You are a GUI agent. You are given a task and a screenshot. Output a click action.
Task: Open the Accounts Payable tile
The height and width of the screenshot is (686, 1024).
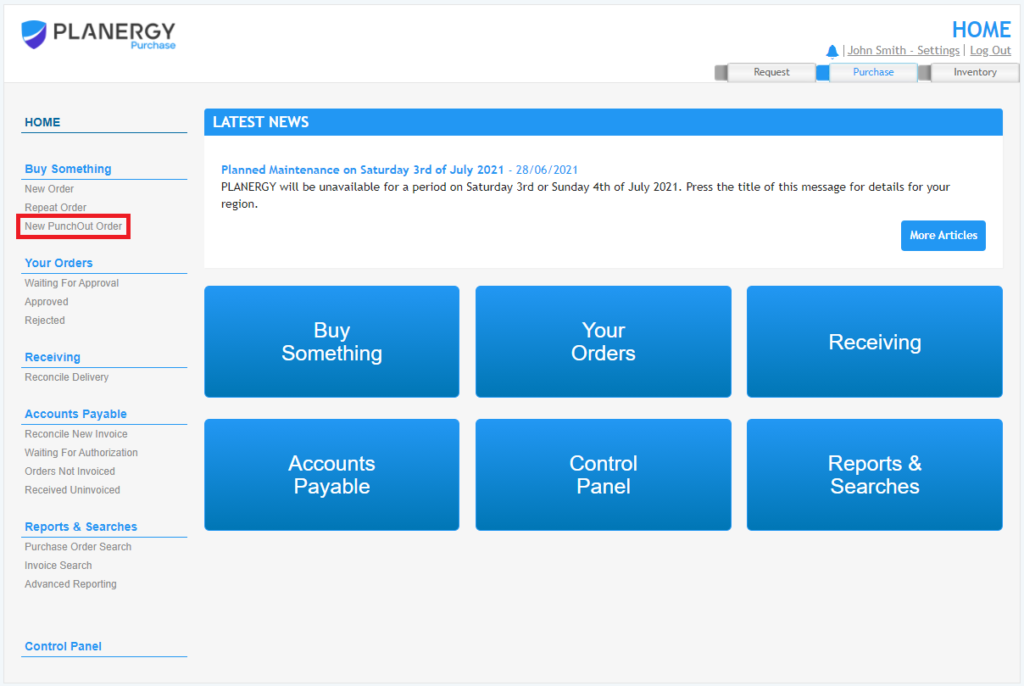click(331, 474)
